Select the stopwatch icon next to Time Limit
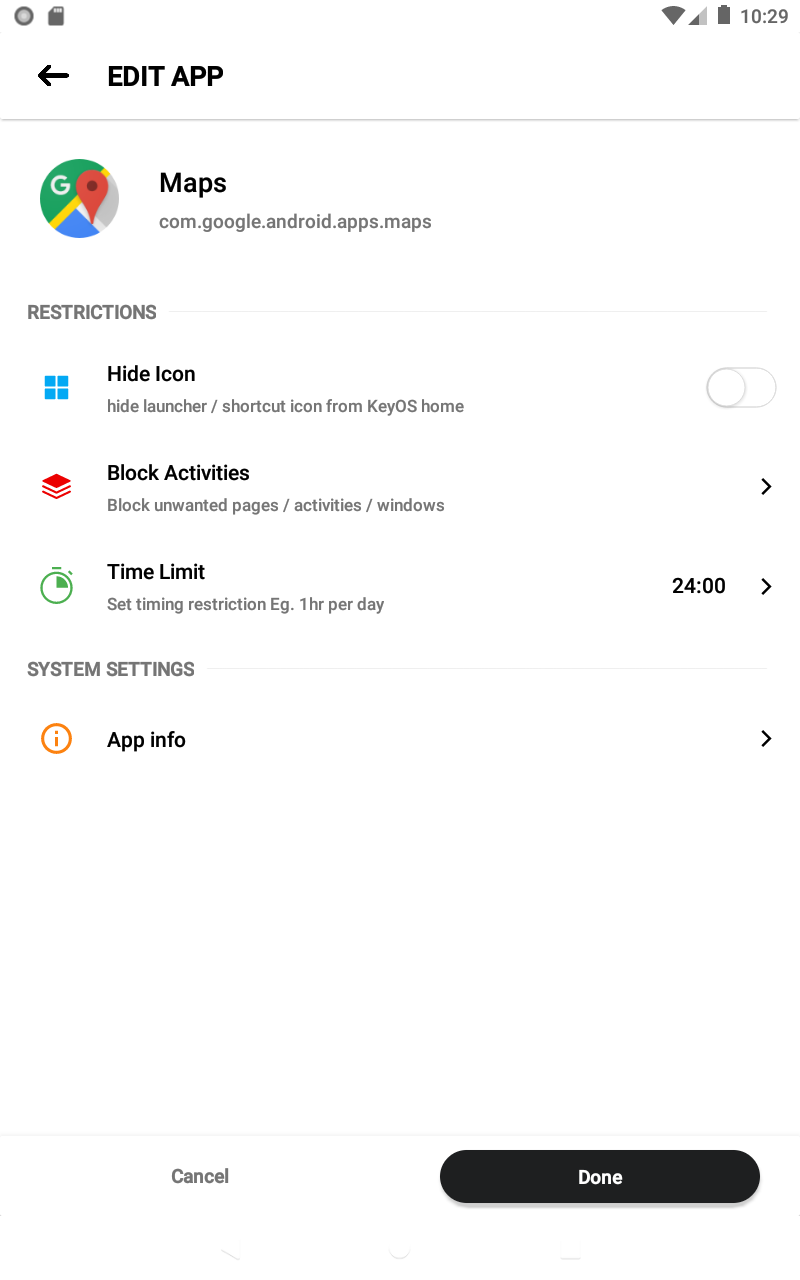Image resolution: width=800 pixels, height=1280 pixels. tap(56, 586)
